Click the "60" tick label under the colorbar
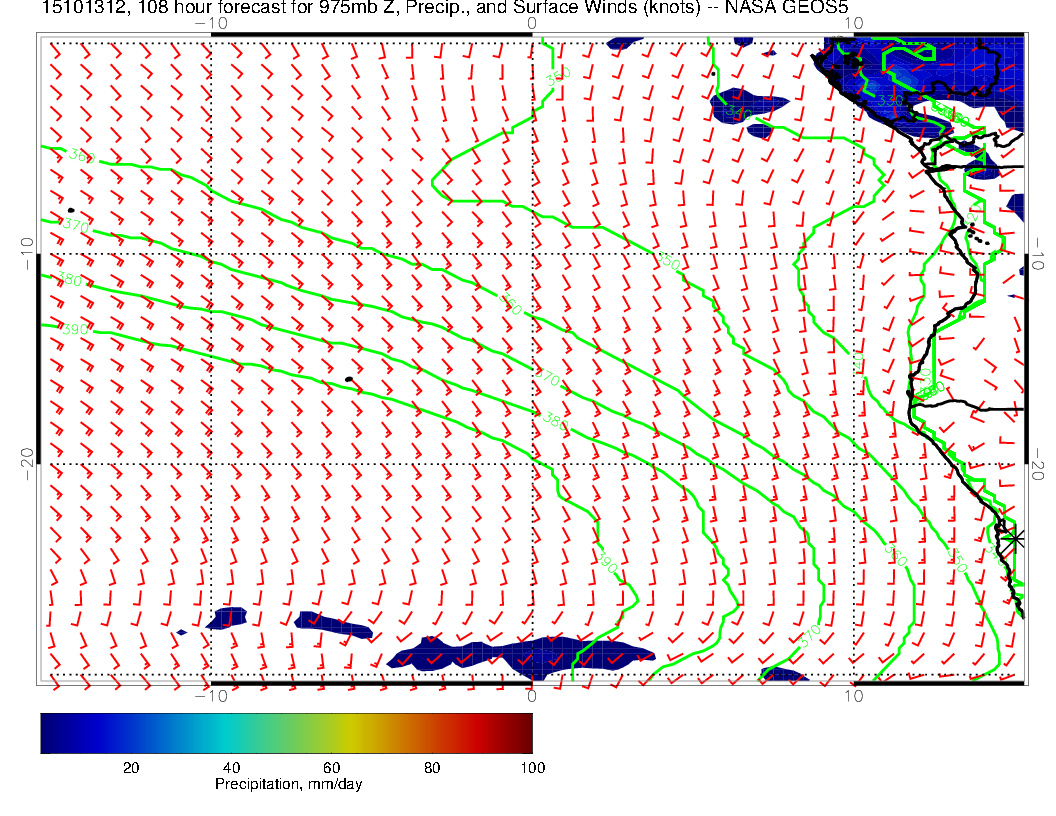This screenshot has height=816, width=1056. 331,768
